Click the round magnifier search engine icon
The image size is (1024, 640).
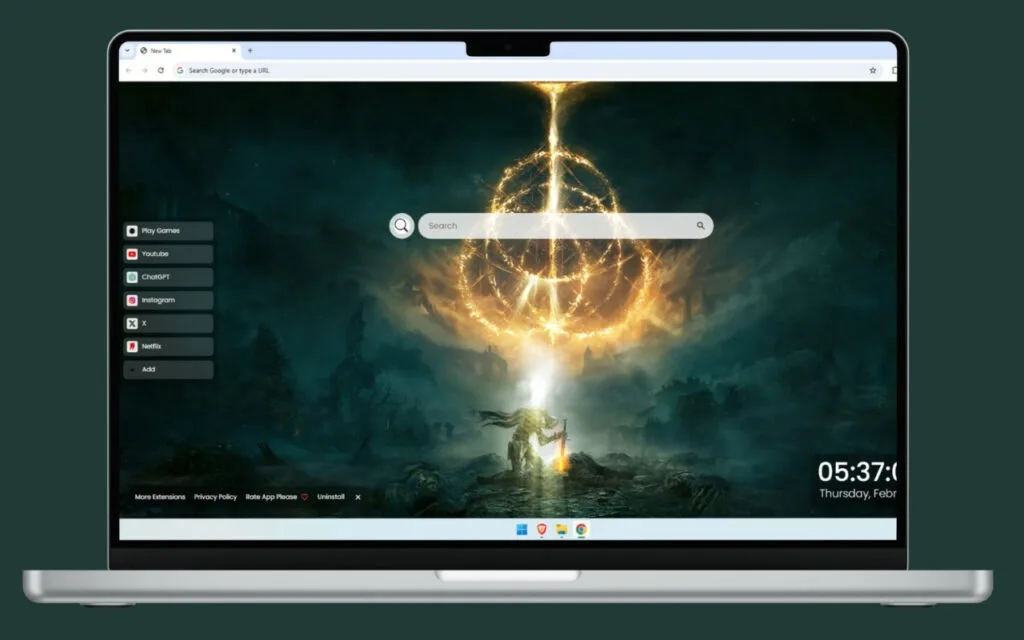point(402,226)
